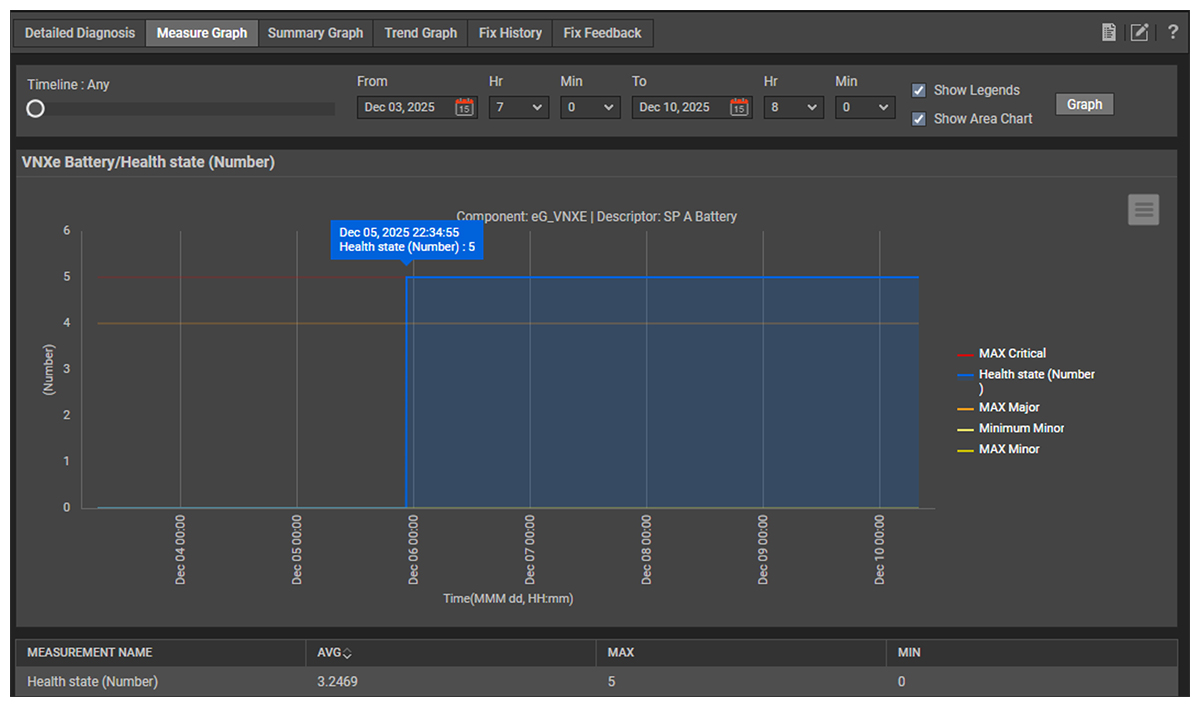1200x707 pixels.
Task: Click the To date input field
Action: (676, 107)
